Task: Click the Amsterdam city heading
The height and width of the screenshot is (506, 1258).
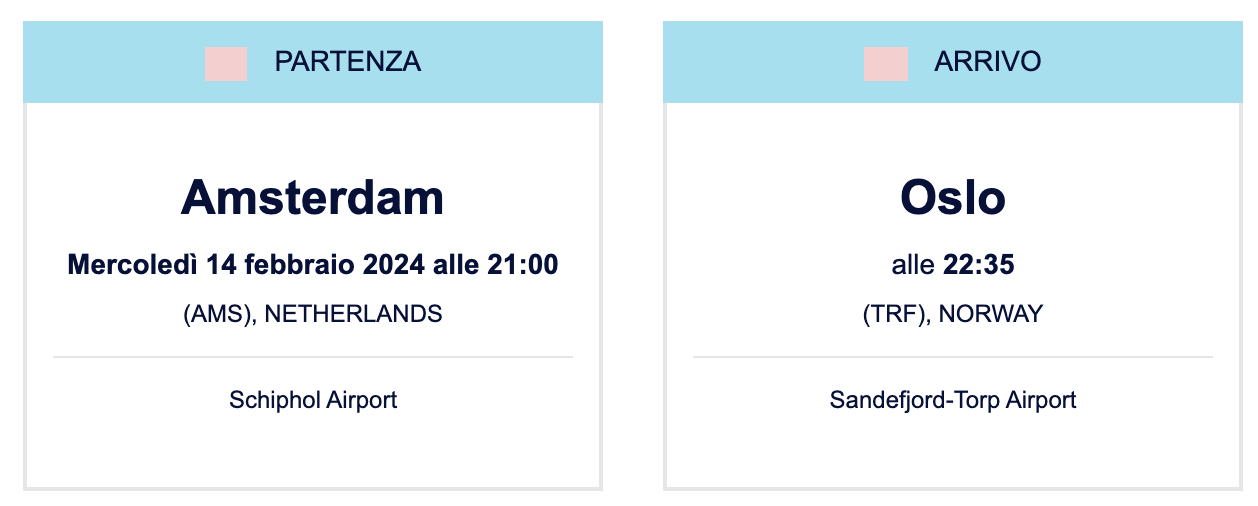Action: 313,198
